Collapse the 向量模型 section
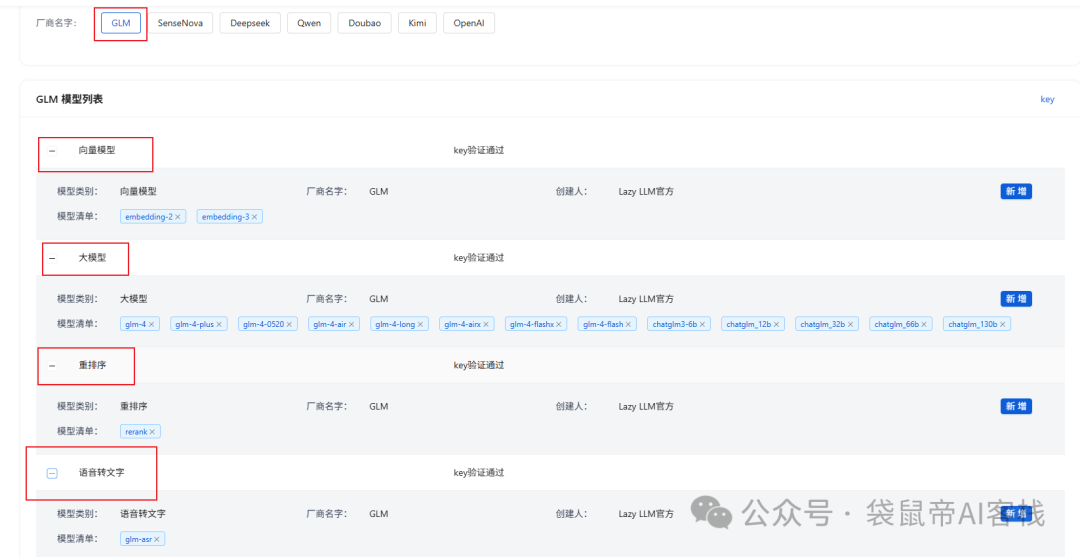The width and height of the screenshot is (1080, 557). [52, 150]
